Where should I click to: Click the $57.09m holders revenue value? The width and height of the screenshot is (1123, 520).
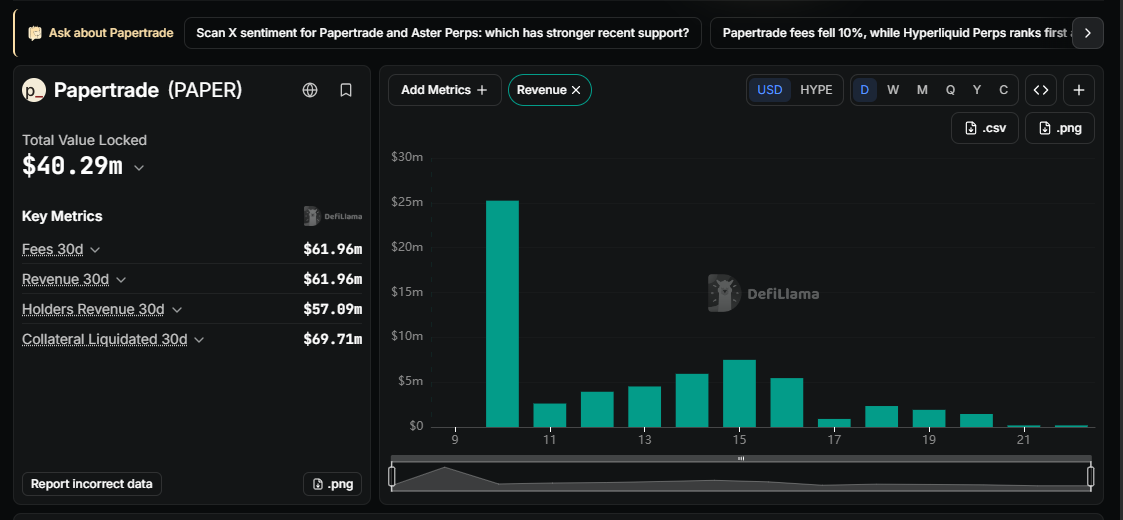coord(332,309)
